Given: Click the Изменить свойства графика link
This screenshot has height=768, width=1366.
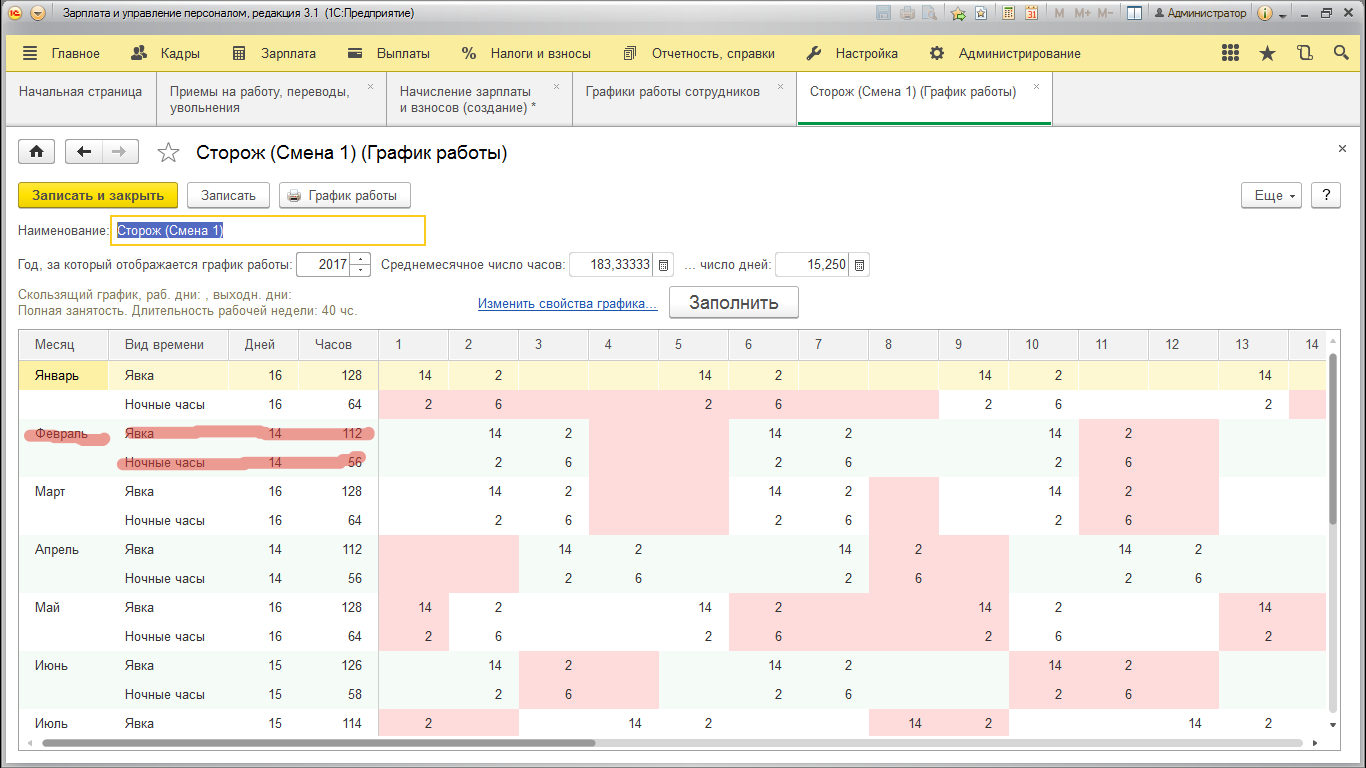Looking at the screenshot, I should 567,303.
